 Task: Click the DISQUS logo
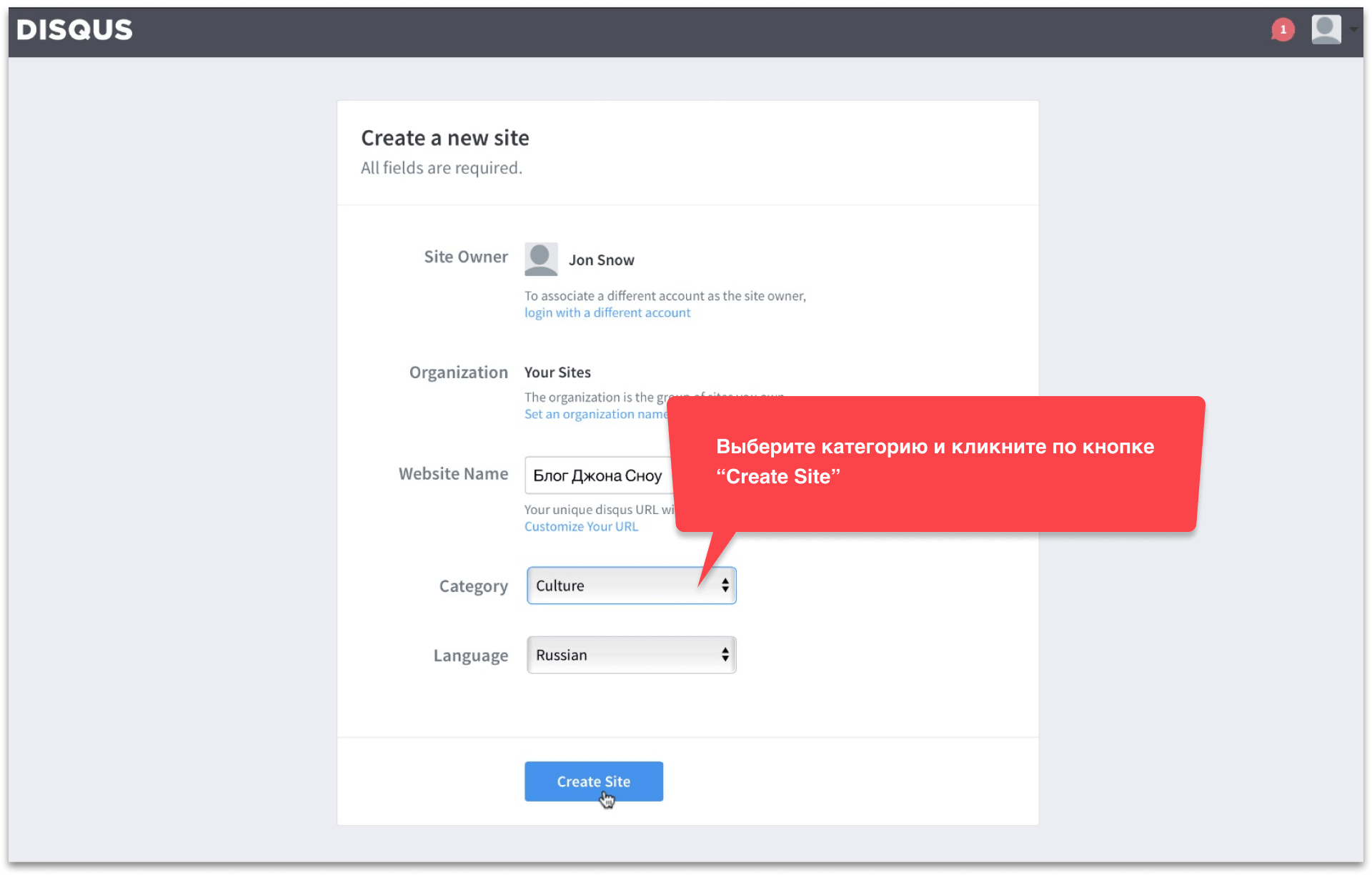74,29
